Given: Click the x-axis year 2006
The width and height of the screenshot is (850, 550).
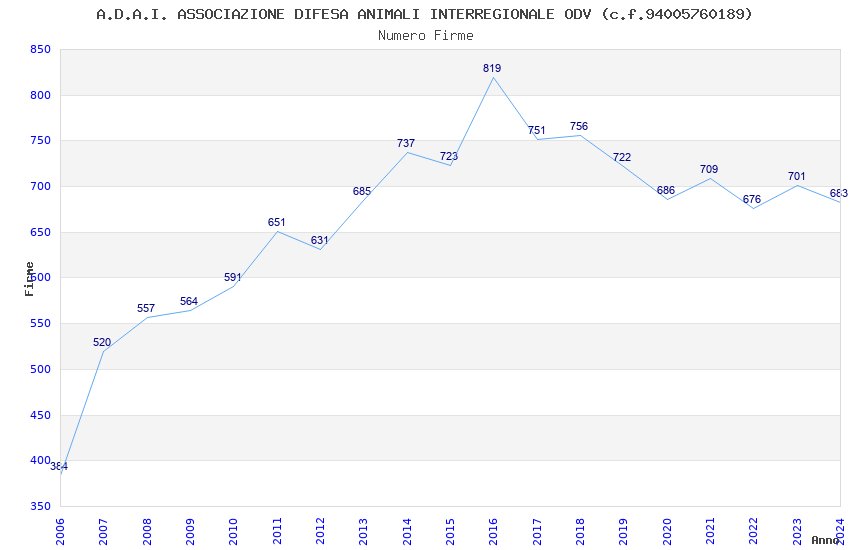Looking at the screenshot, I should [60, 531].
